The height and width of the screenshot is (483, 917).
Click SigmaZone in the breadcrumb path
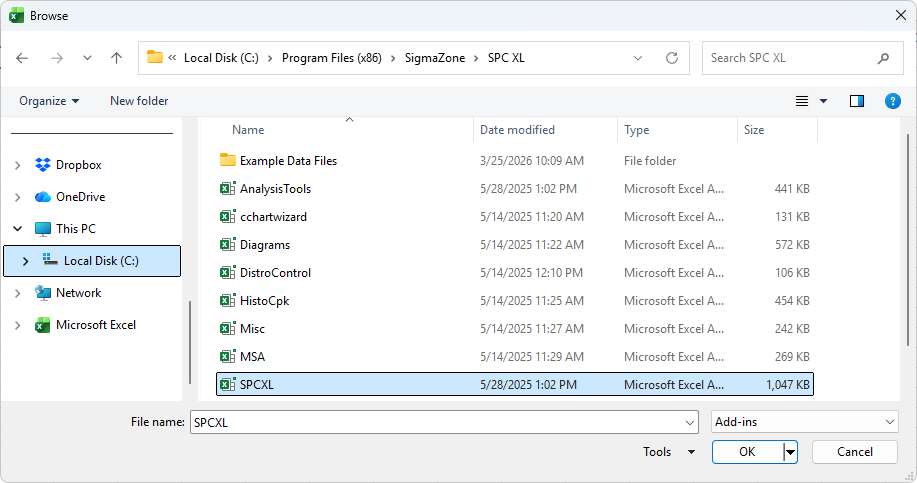pyautogui.click(x=435, y=58)
